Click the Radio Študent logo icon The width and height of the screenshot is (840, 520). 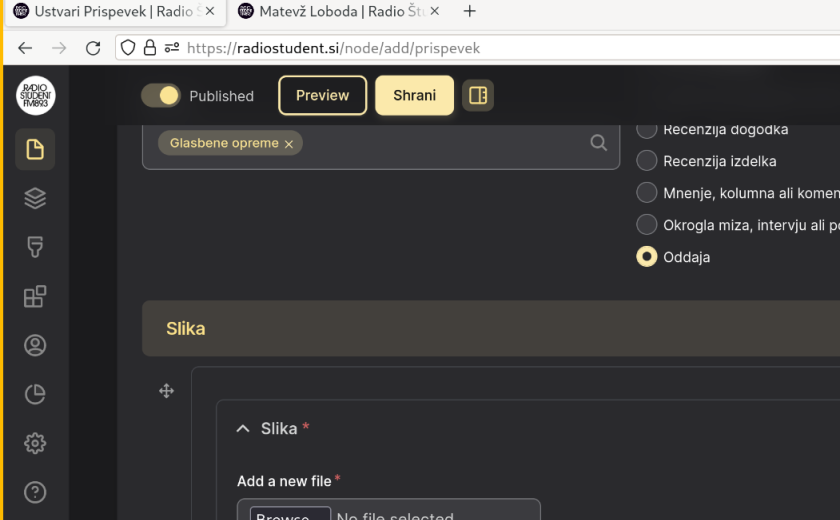[x=35, y=96]
